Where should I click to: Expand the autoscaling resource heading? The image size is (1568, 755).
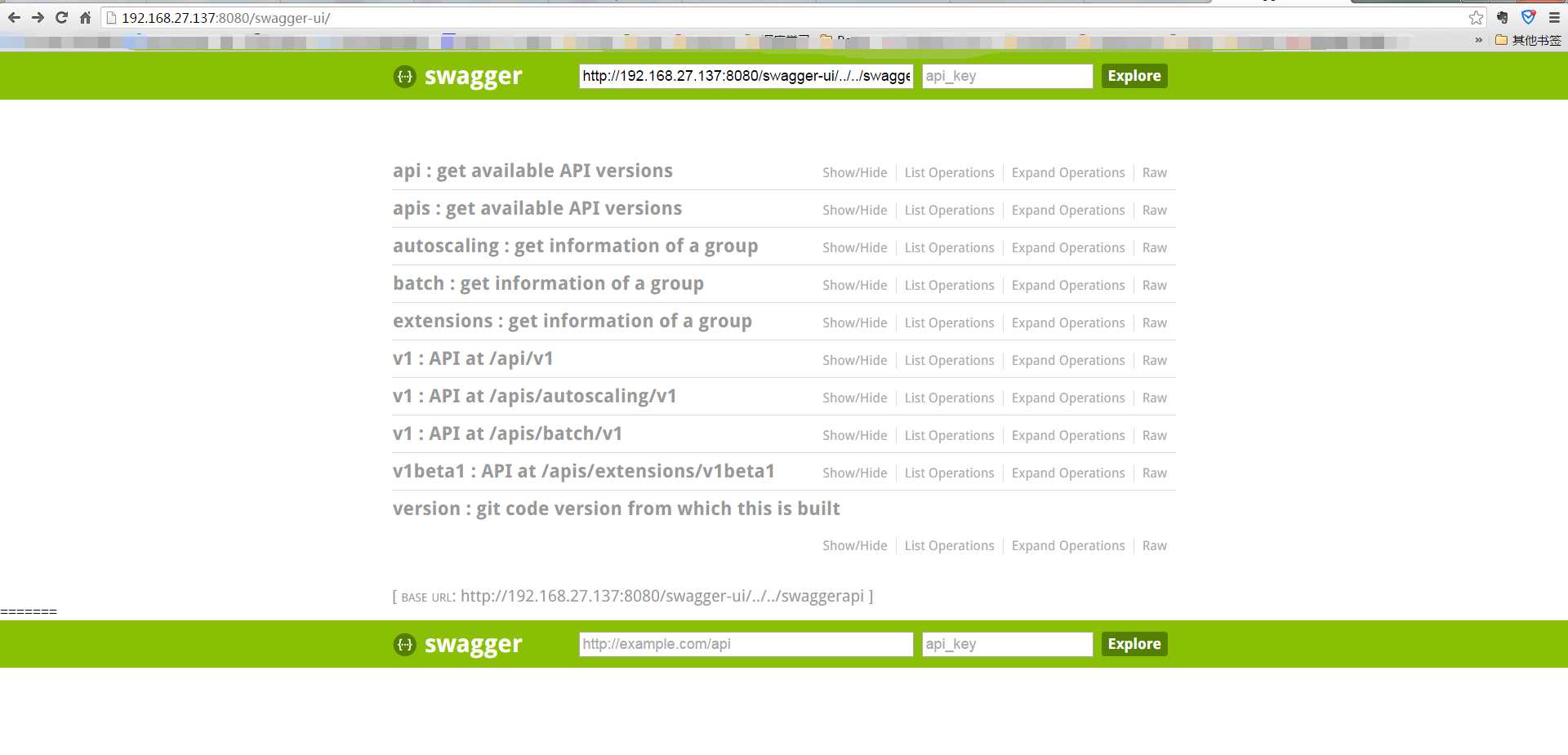[575, 246]
